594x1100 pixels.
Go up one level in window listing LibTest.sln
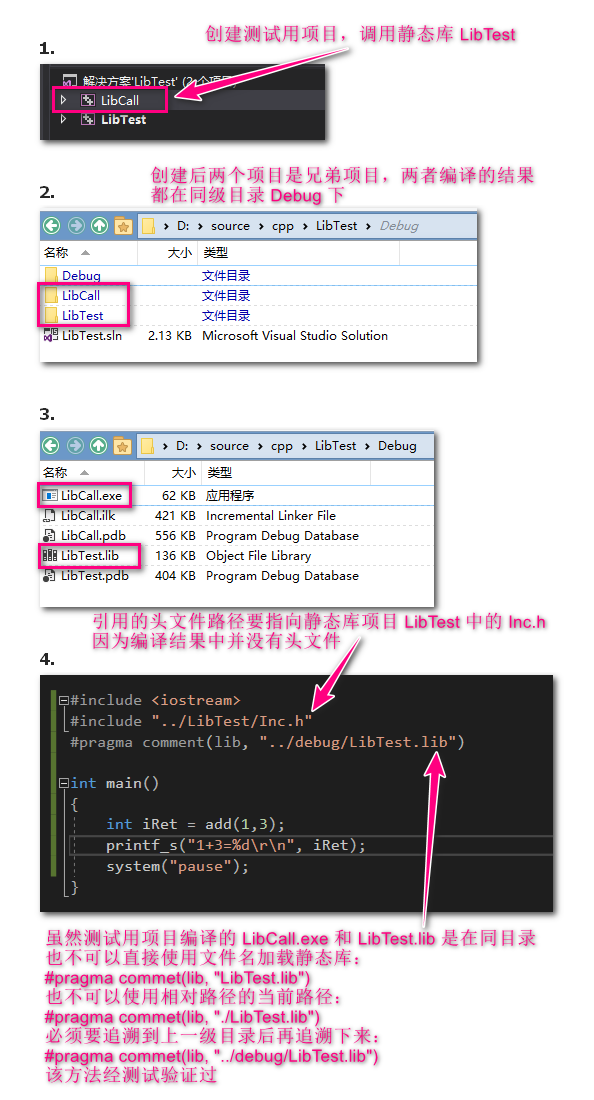click(x=100, y=225)
